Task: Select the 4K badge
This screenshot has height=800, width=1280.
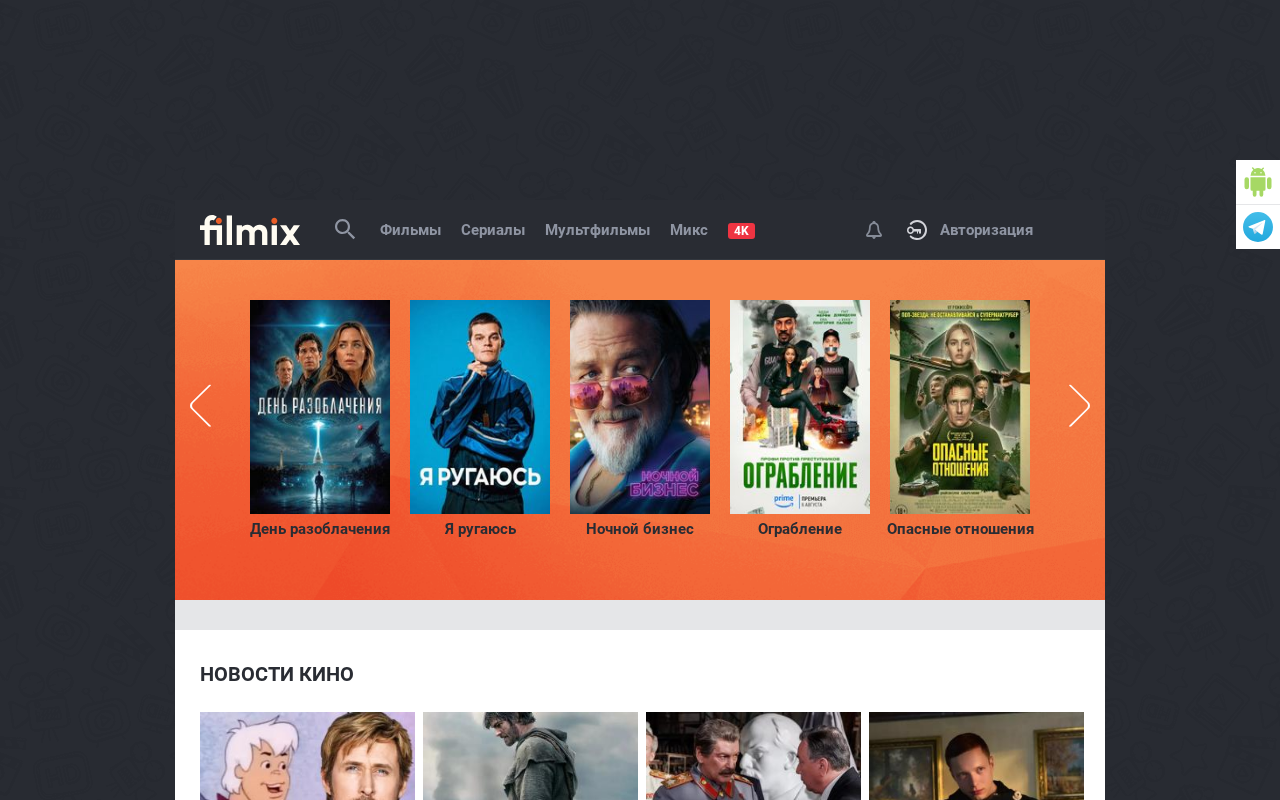Action: pyautogui.click(x=741, y=231)
